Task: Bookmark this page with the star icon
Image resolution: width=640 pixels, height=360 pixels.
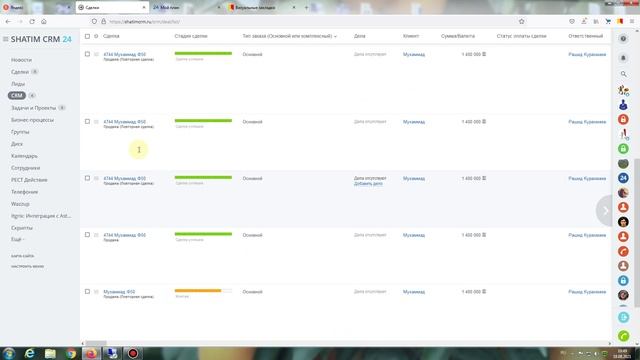Action: click(521, 21)
